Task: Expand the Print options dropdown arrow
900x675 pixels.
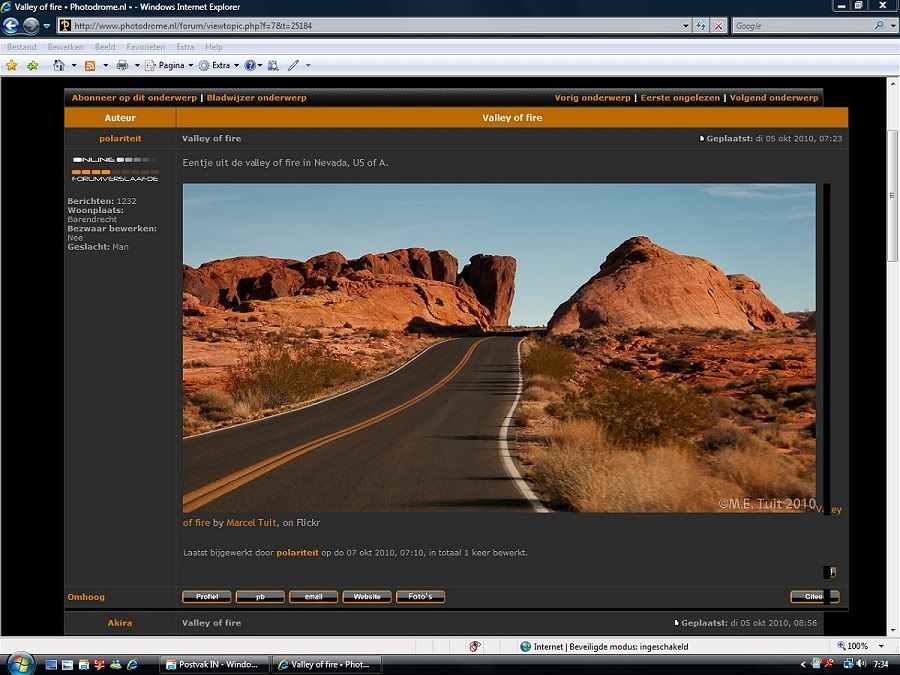Action: [x=137, y=65]
